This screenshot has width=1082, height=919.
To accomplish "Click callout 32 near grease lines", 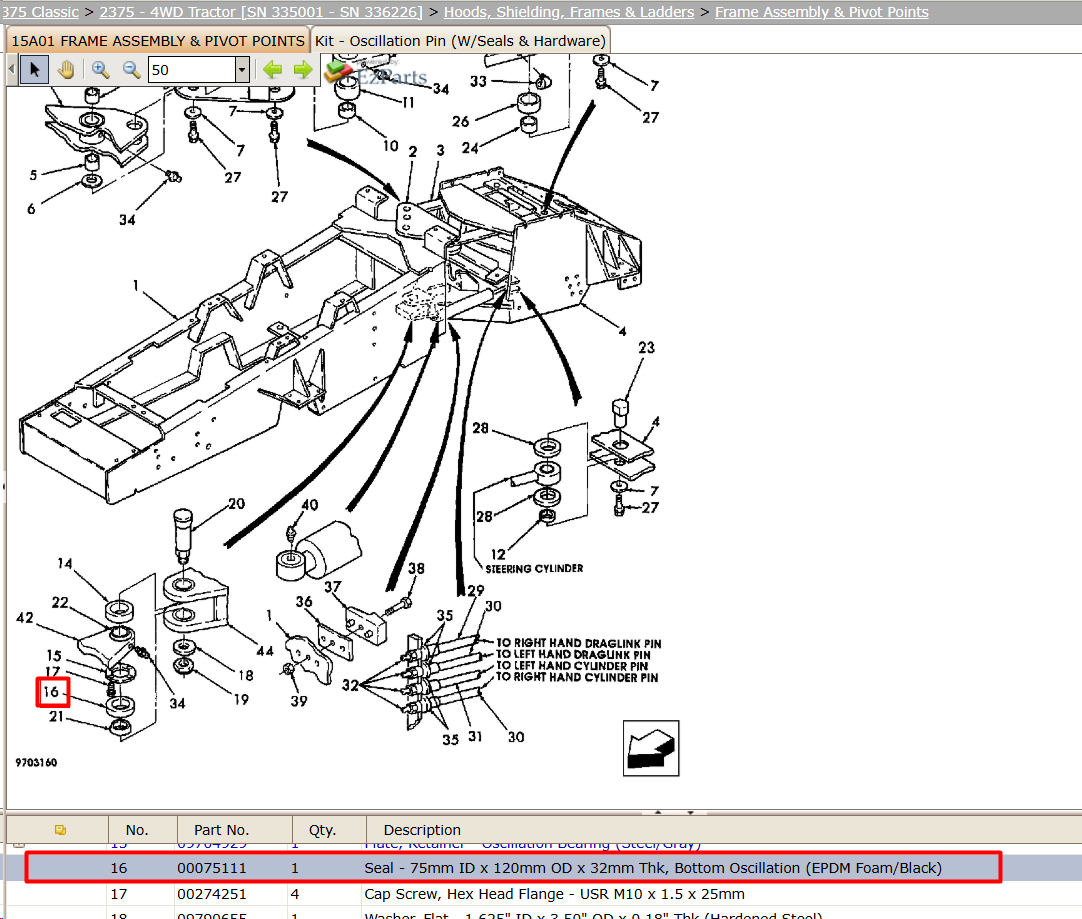I will (351, 685).
